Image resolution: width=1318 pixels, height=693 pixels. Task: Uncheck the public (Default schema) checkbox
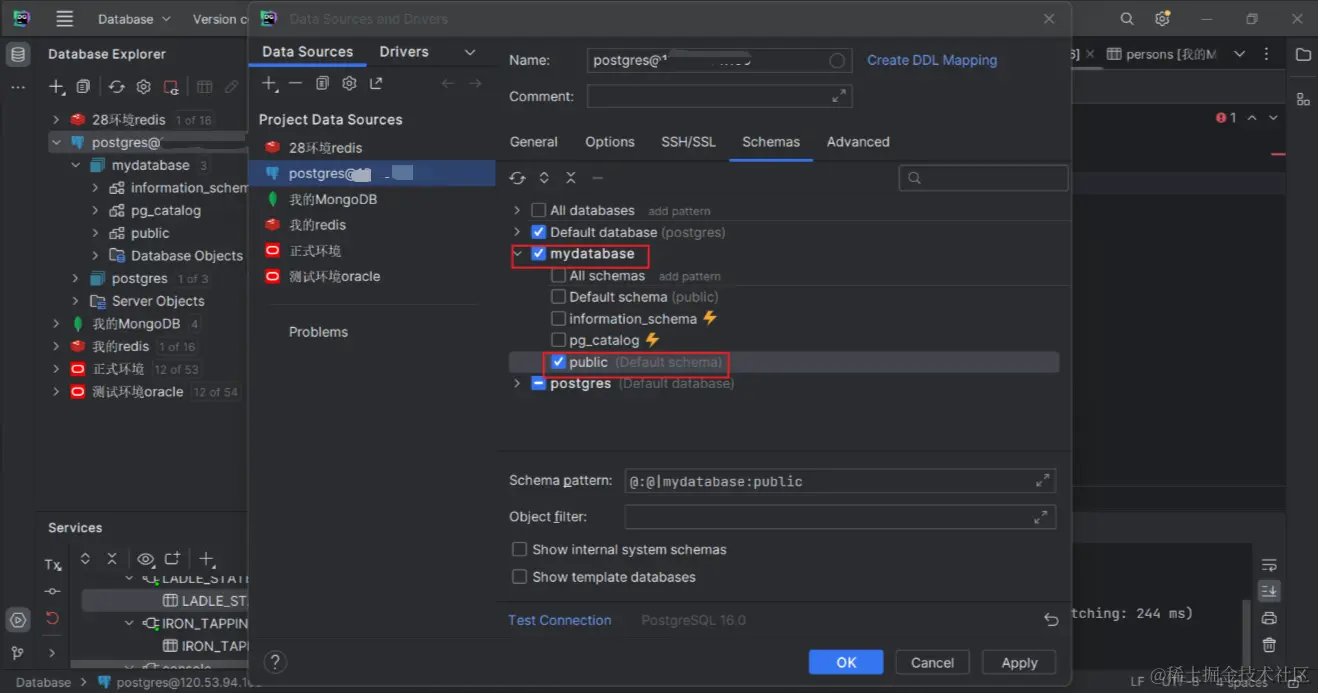tap(558, 362)
